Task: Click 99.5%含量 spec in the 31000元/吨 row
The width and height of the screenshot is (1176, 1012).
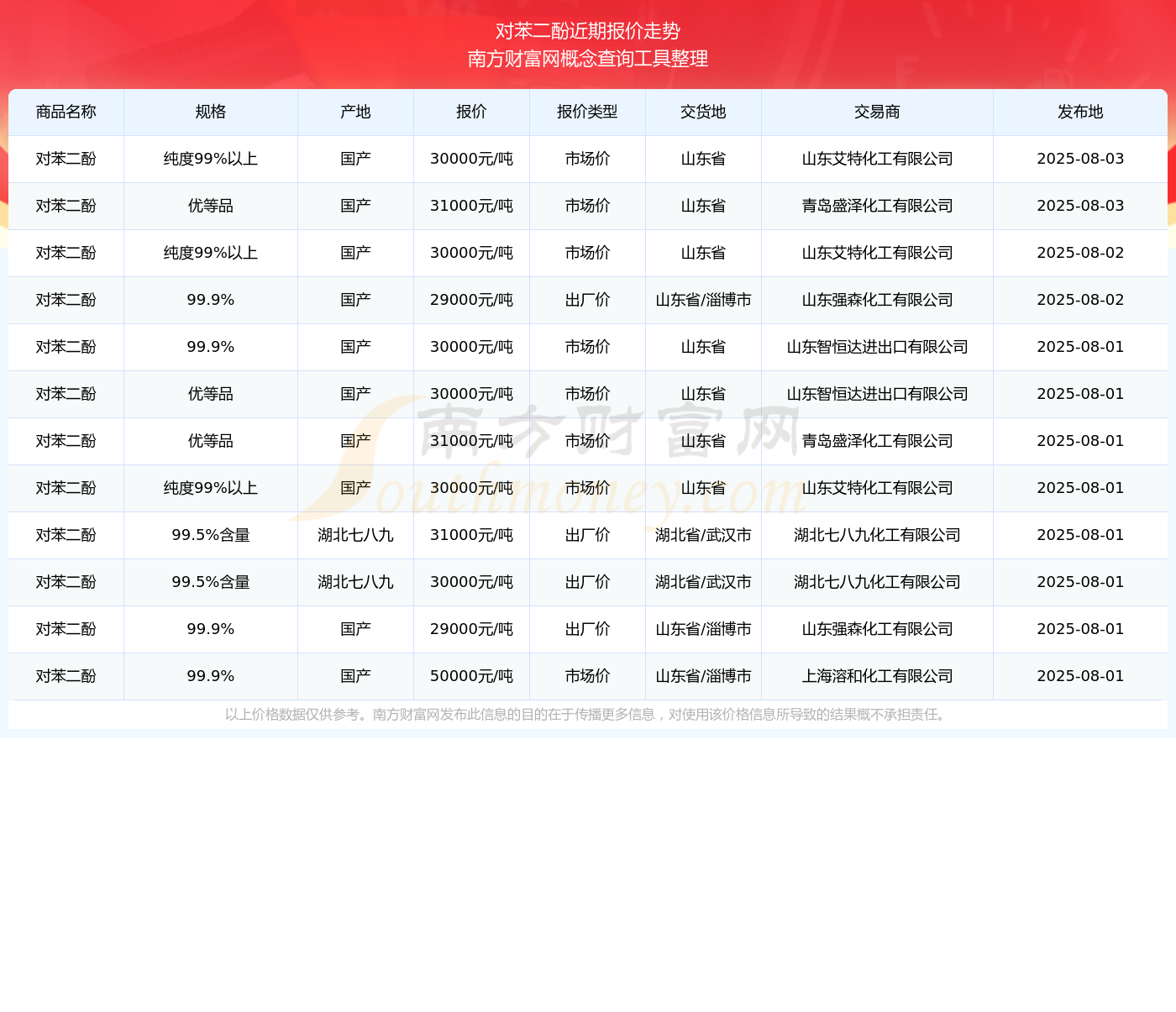Action: point(211,535)
